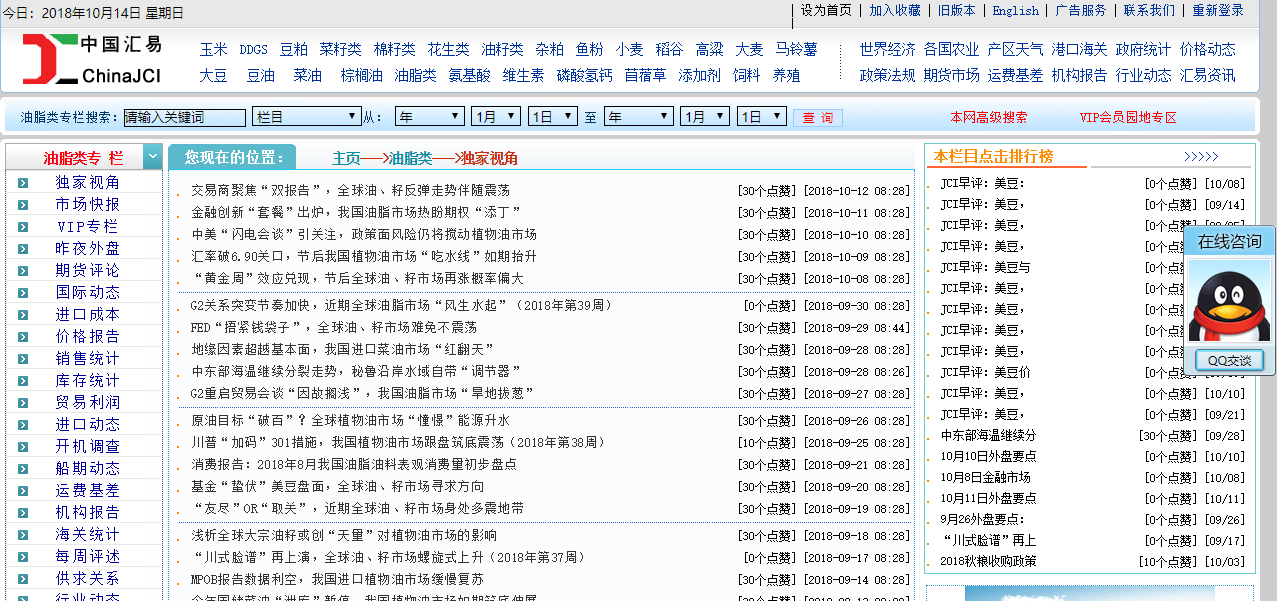Click the arrow icon beside 独家视角
Screen dimensions: 1277x601
tap(22, 183)
